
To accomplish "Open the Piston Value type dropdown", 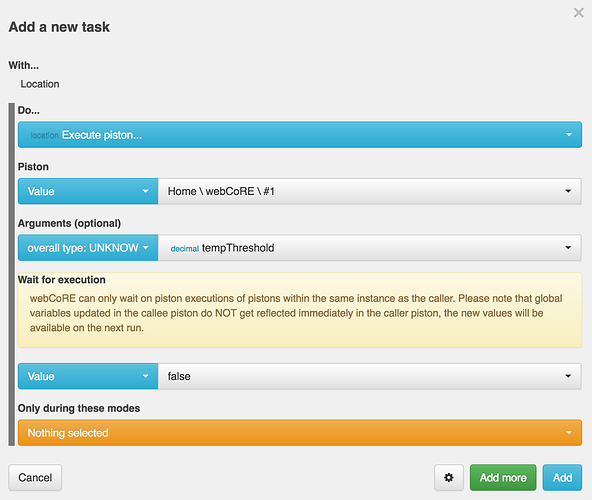I will [x=88, y=191].
